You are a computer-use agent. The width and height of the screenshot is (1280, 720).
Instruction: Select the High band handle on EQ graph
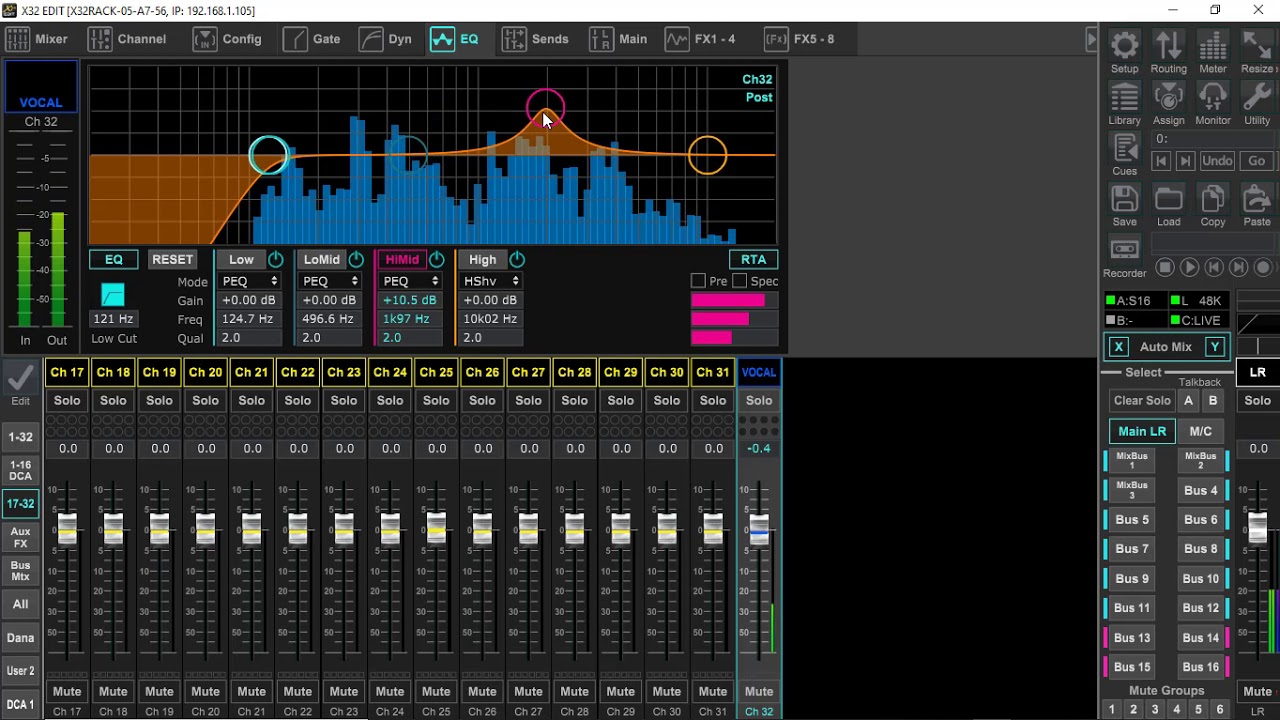click(708, 155)
